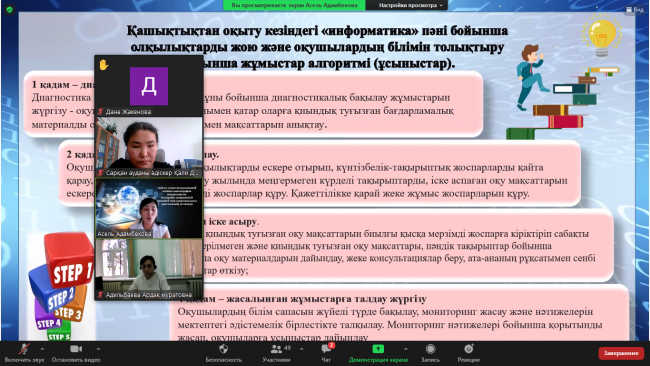Start recording with Запись button
The width and height of the screenshot is (650, 366).
click(430, 353)
